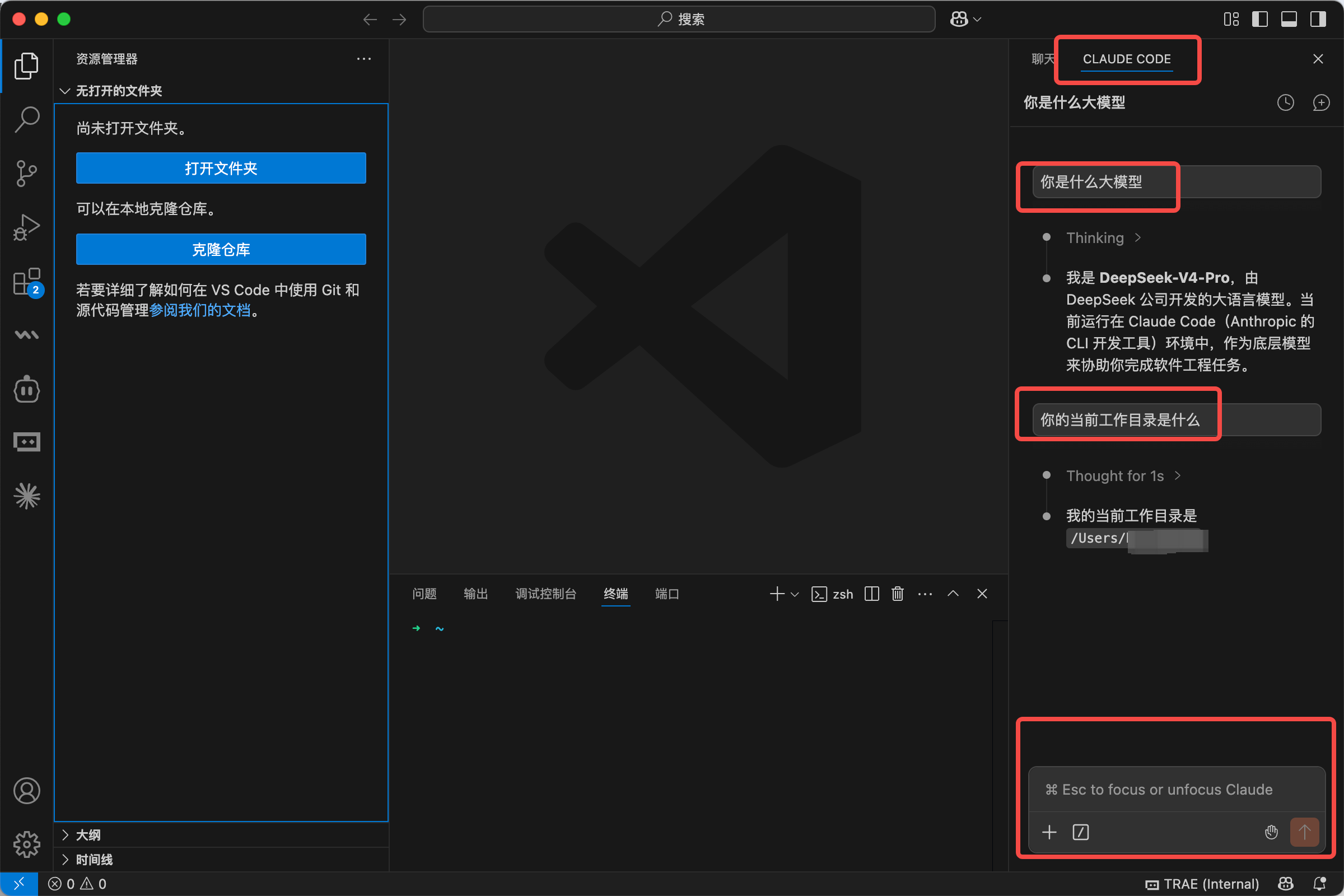
Task: Open the Source Control view
Action: click(x=26, y=173)
